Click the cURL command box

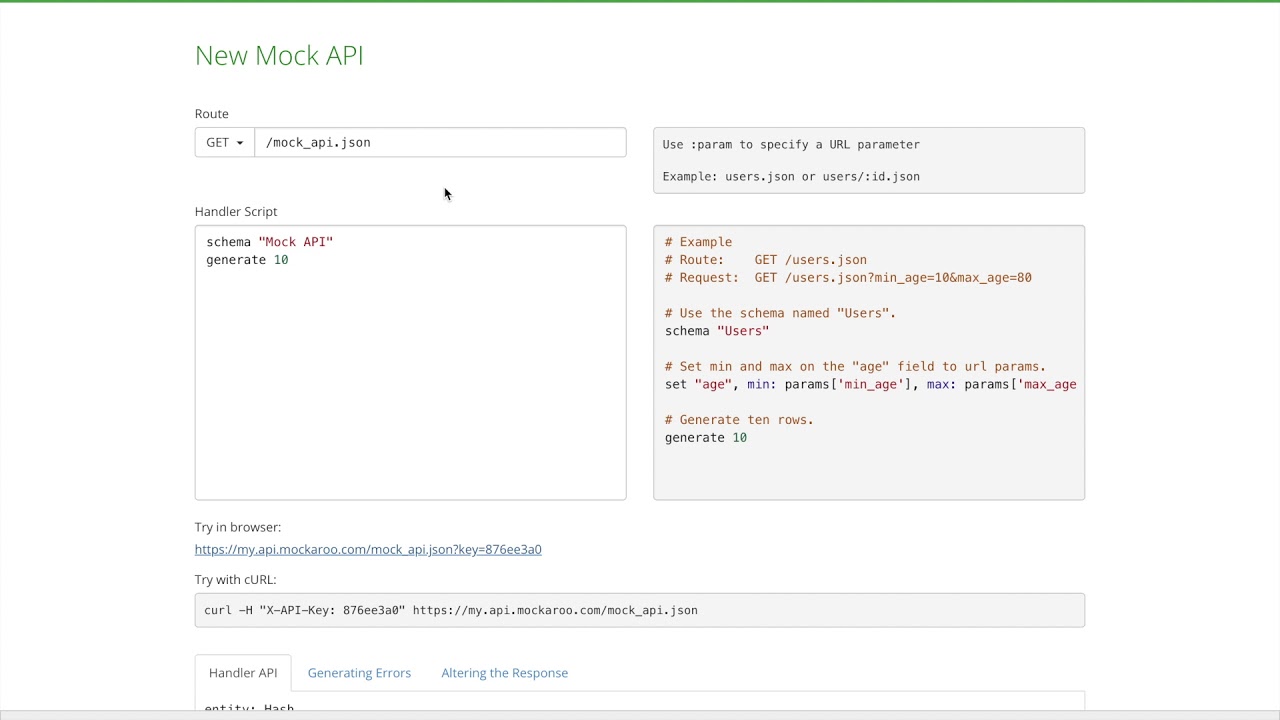(x=640, y=610)
